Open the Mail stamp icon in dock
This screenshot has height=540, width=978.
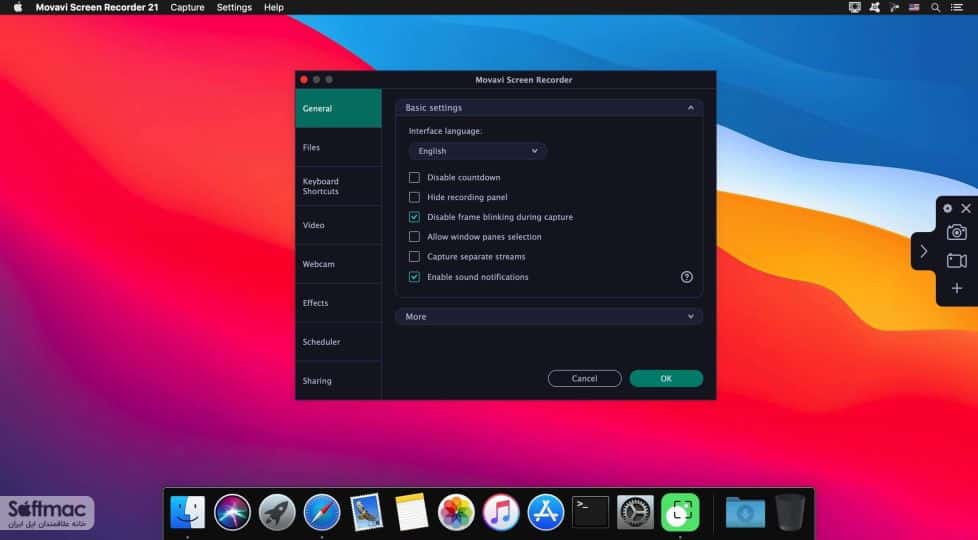366,513
